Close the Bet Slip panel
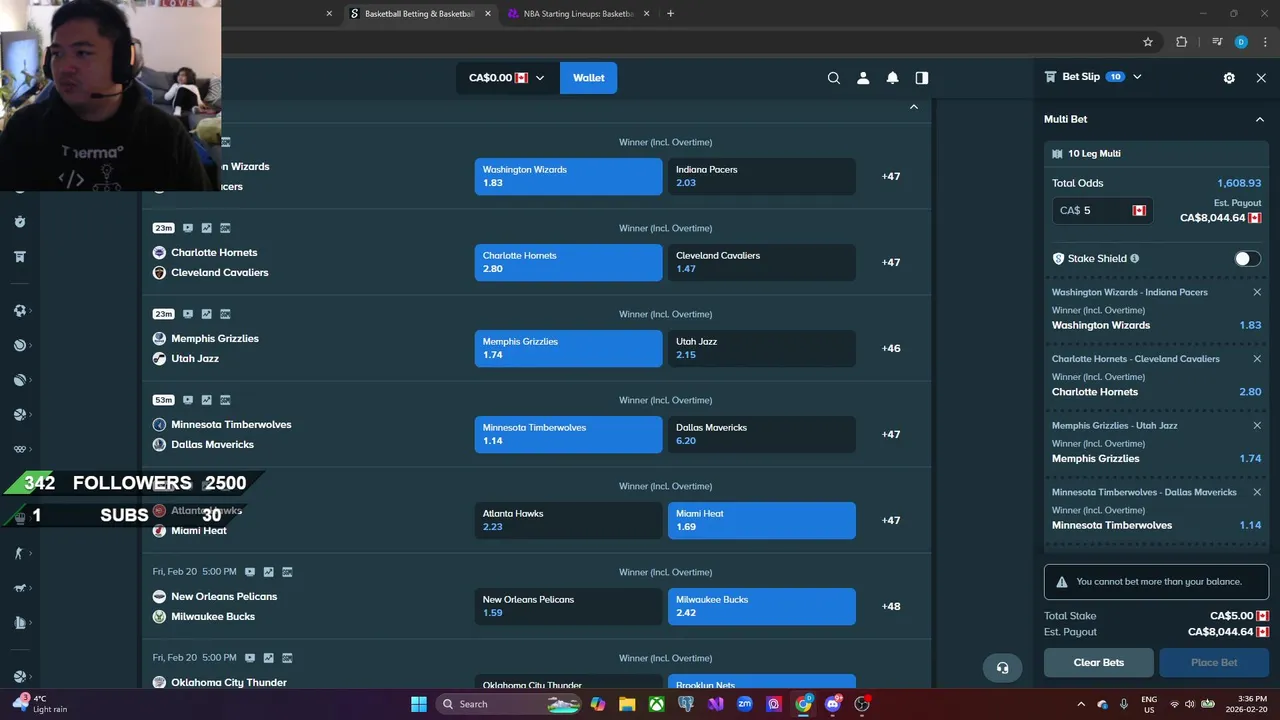The image size is (1280, 720). pos(1261,78)
